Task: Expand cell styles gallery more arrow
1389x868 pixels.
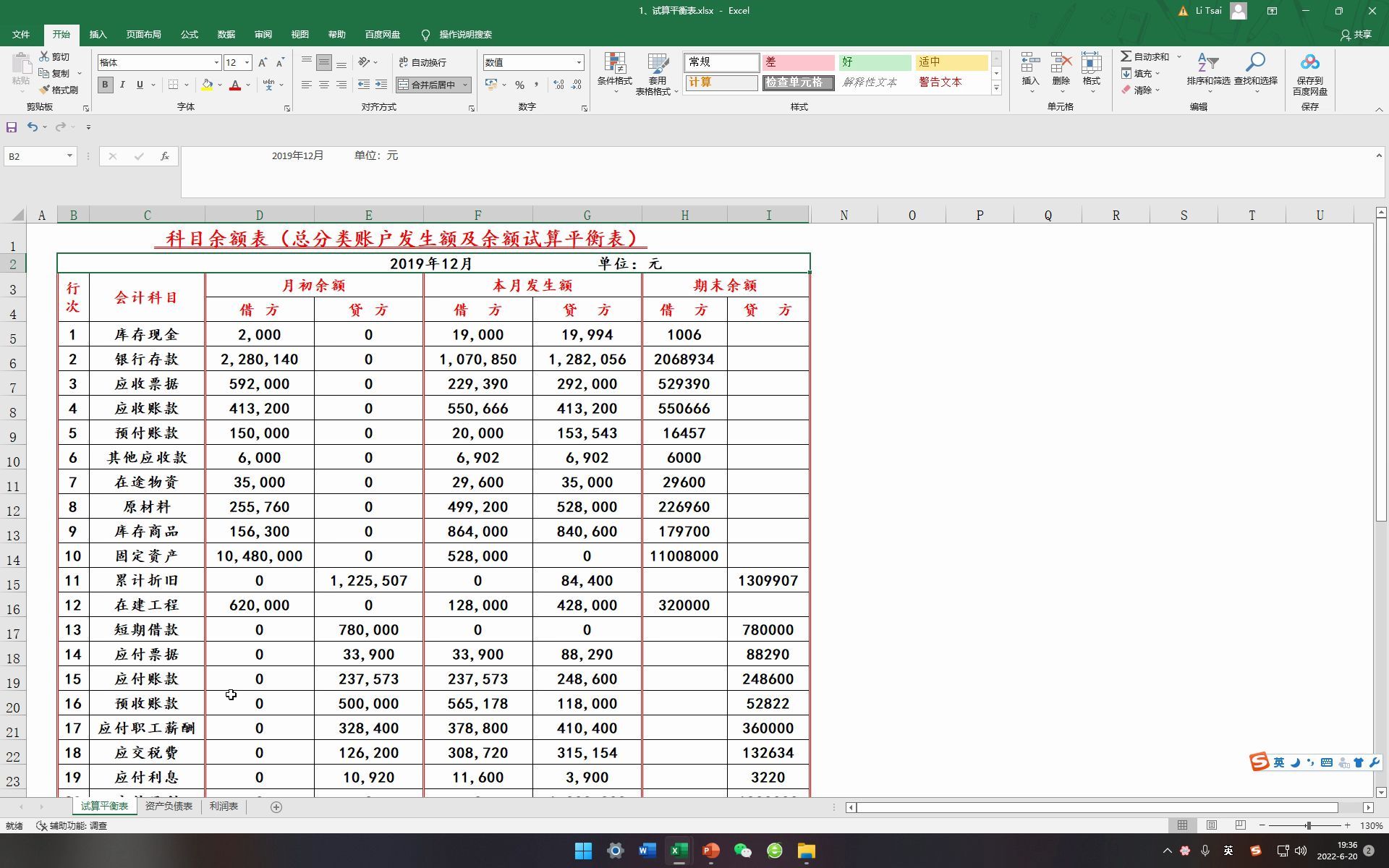Action: click(996, 88)
